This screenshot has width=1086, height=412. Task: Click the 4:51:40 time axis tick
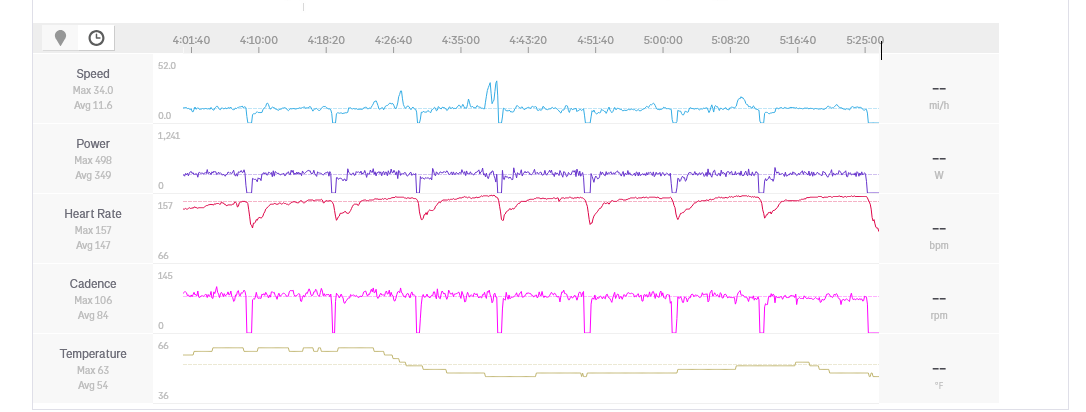[x=596, y=40]
